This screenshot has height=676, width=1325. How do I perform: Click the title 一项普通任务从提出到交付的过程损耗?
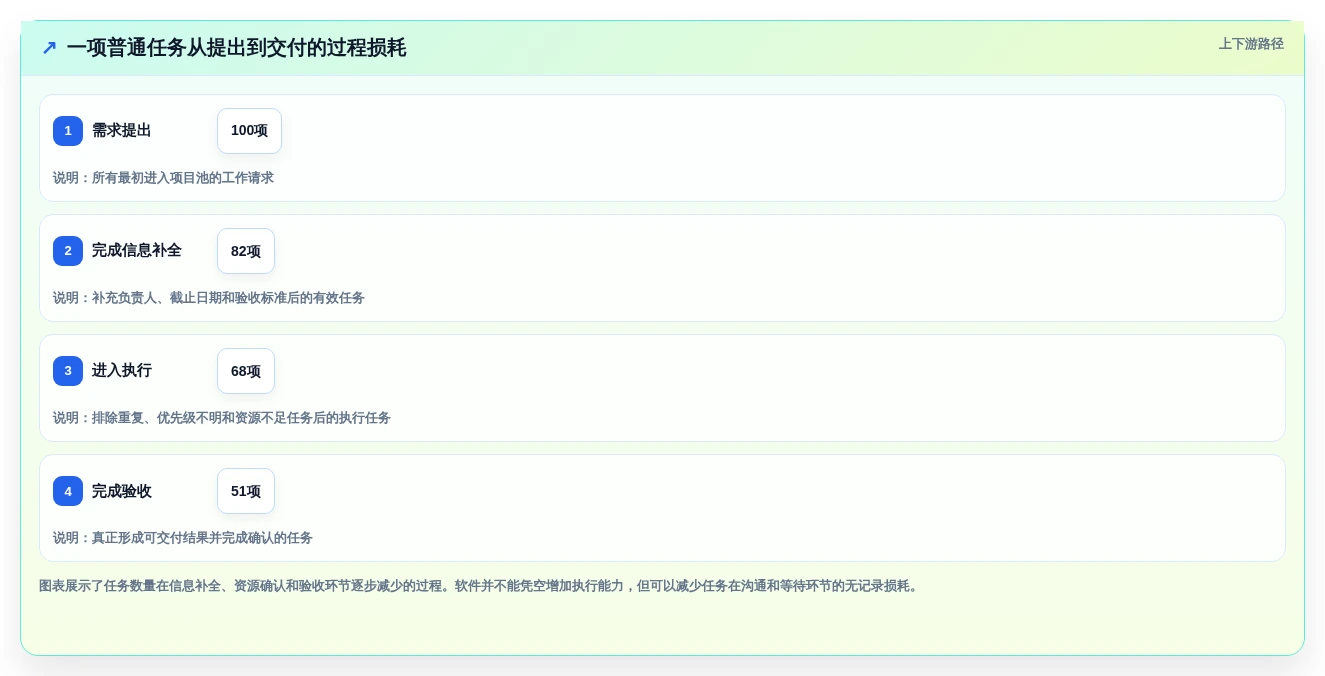click(x=236, y=48)
